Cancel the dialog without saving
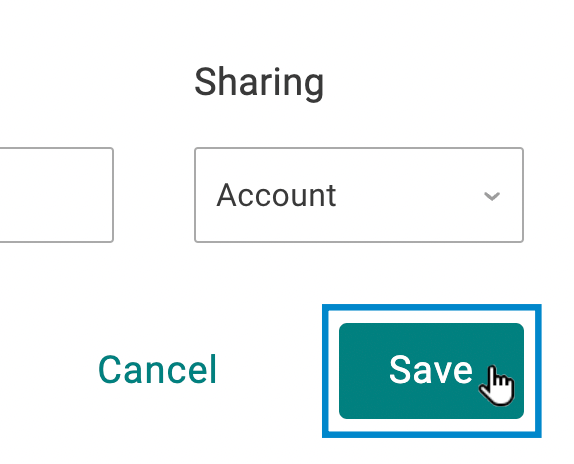574x464 pixels. point(157,370)
